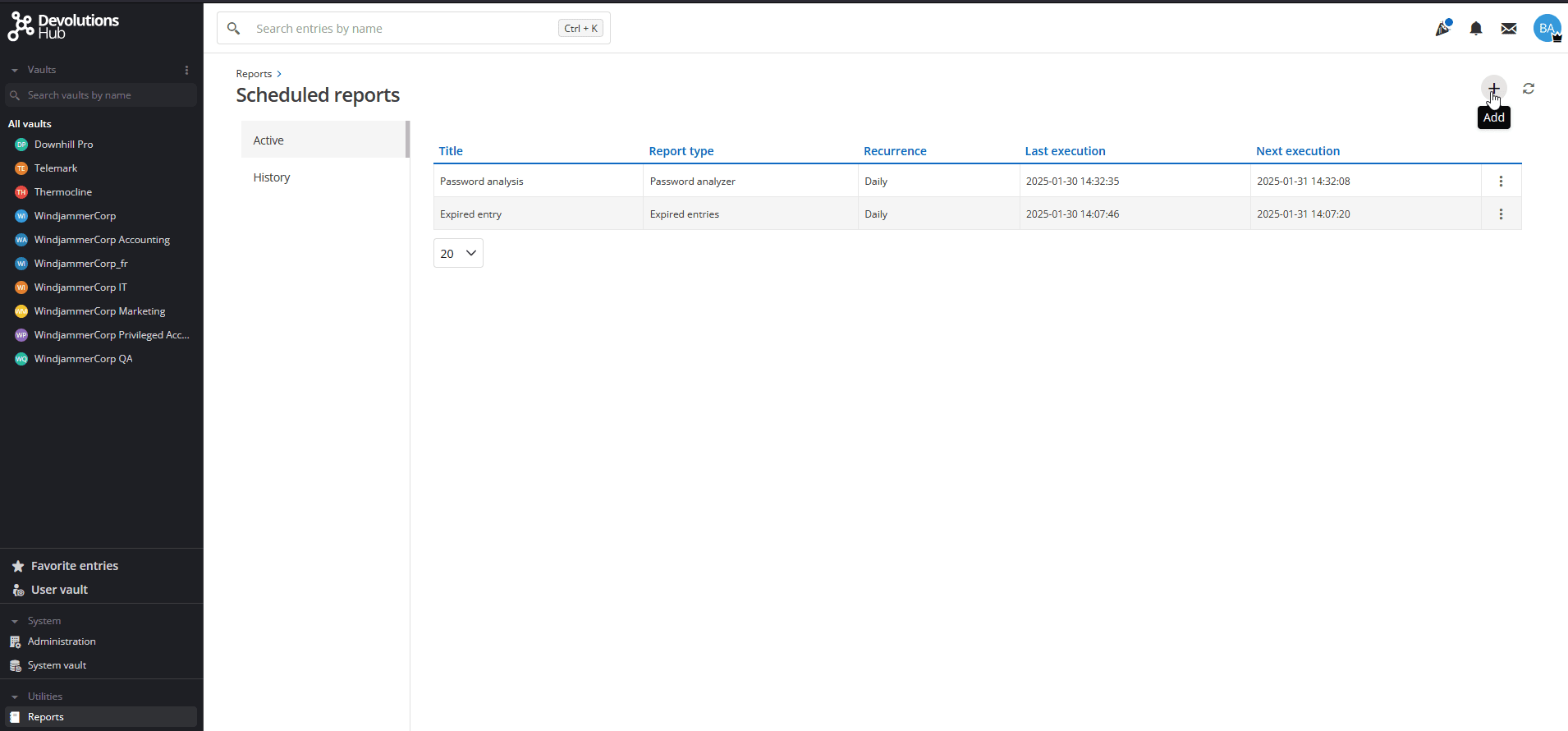This screenshot has height=731, width=1568.
Task: Open the page size 20 dropdown
Action: pos(458,253)
